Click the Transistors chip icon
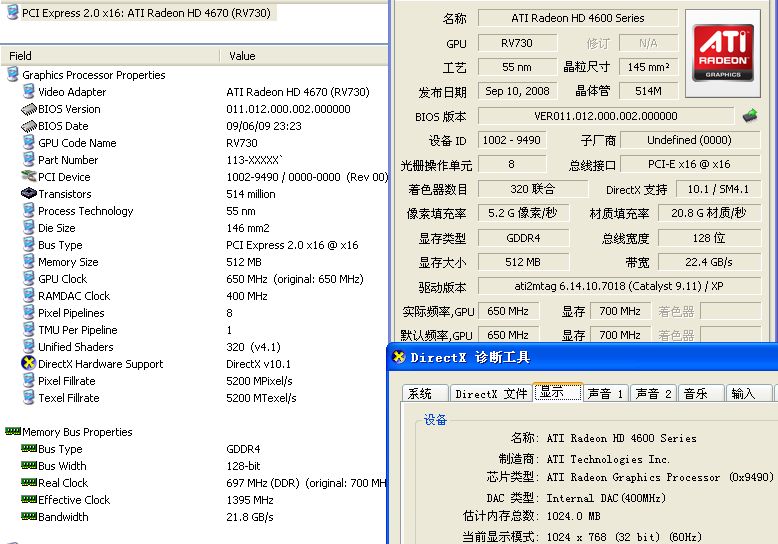The width and height of the screenshot is (778, 544). [x=29, y=193]
